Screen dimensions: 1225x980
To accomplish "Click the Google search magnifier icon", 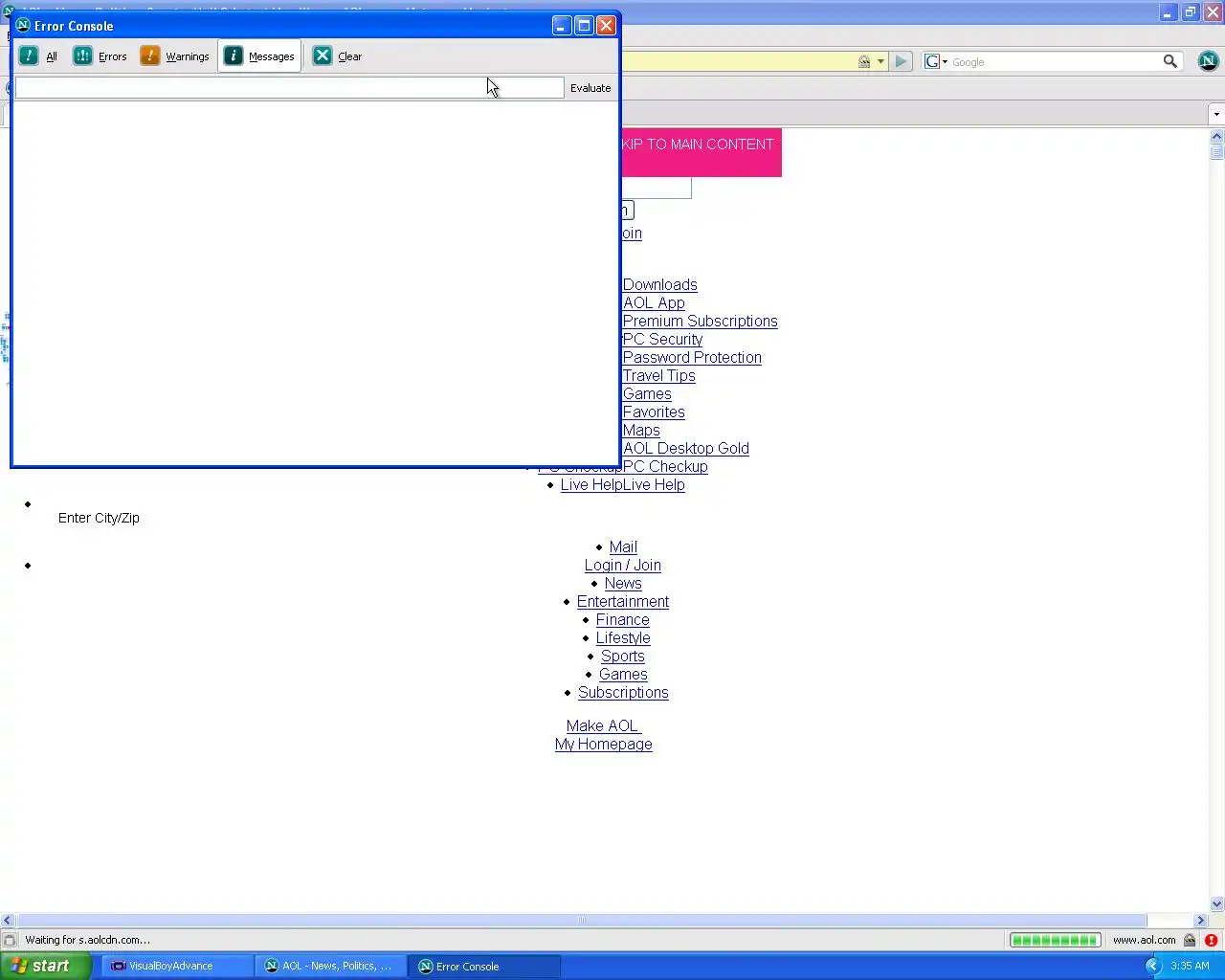I will pos(1169,61).
